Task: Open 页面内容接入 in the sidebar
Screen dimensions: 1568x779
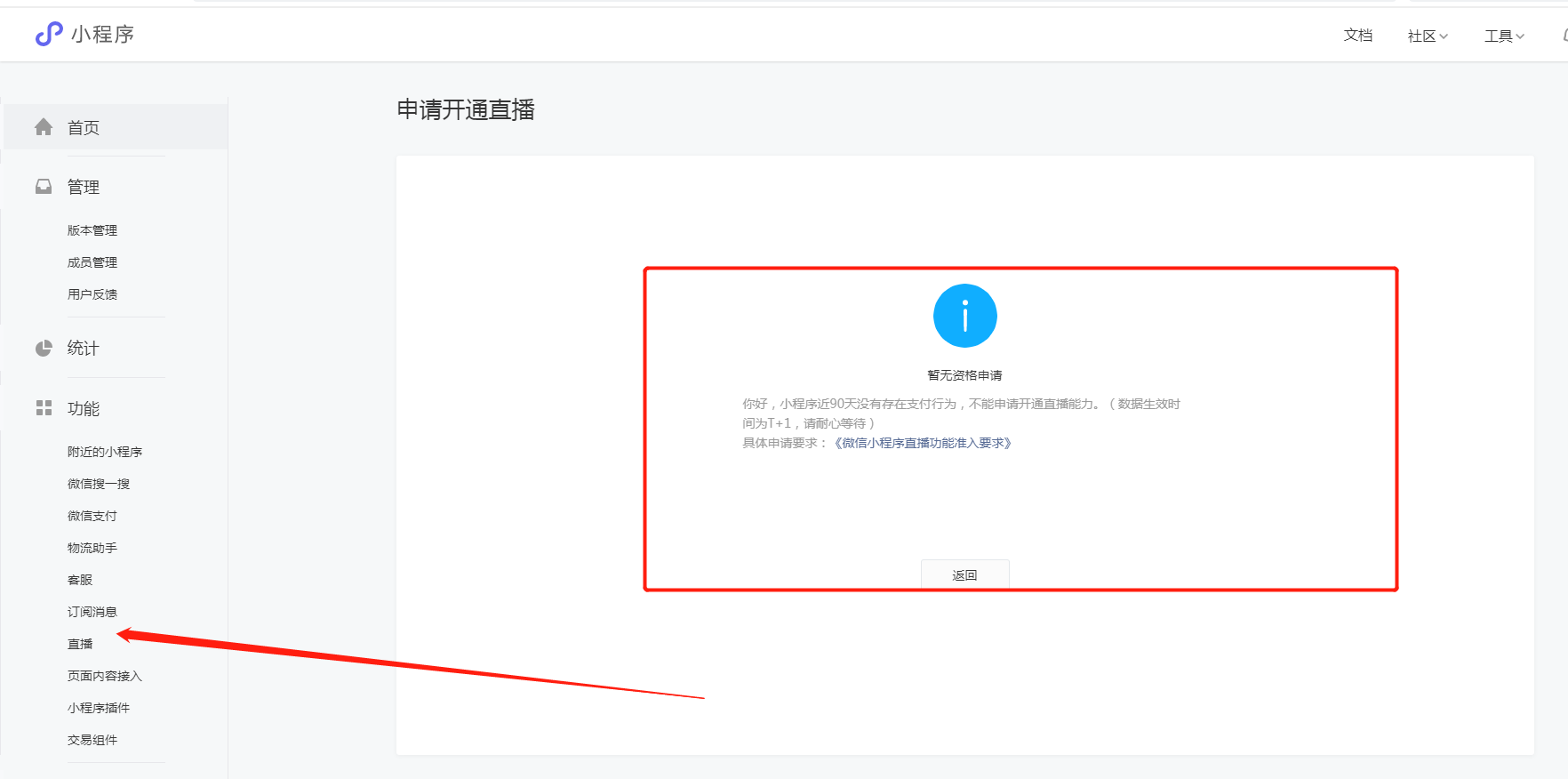Action: pos(105,676)
